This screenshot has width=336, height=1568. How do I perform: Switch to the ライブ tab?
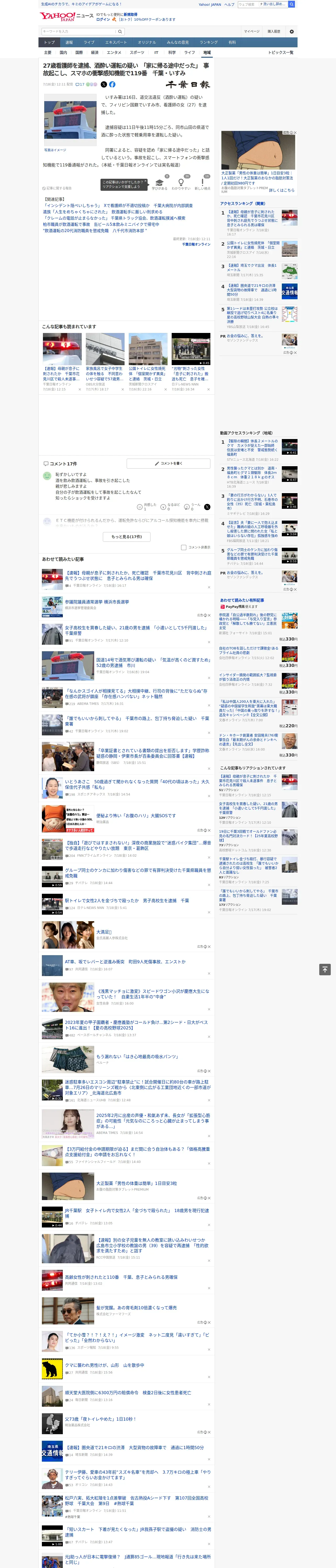[89, 43]
